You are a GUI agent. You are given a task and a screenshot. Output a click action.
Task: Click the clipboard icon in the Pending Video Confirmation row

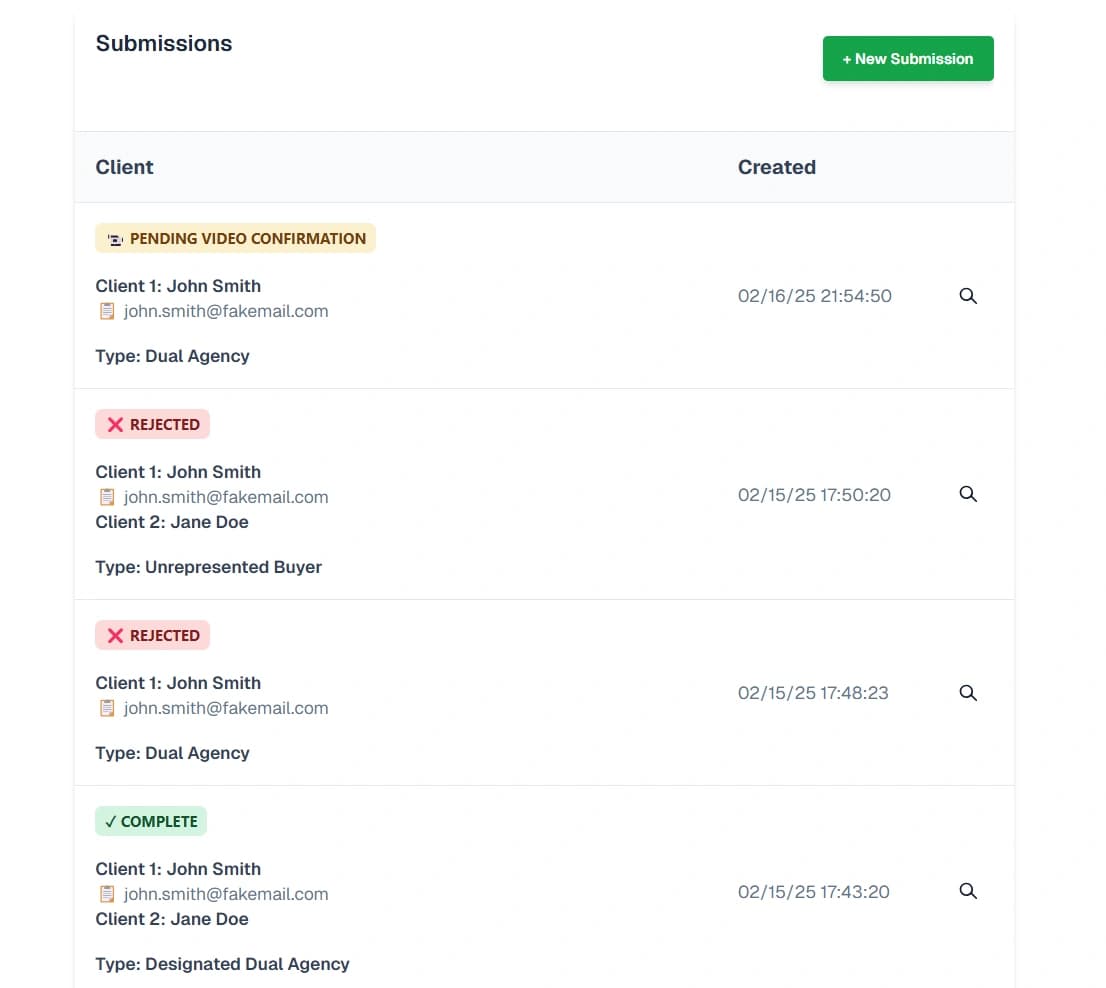coord(107,311)
